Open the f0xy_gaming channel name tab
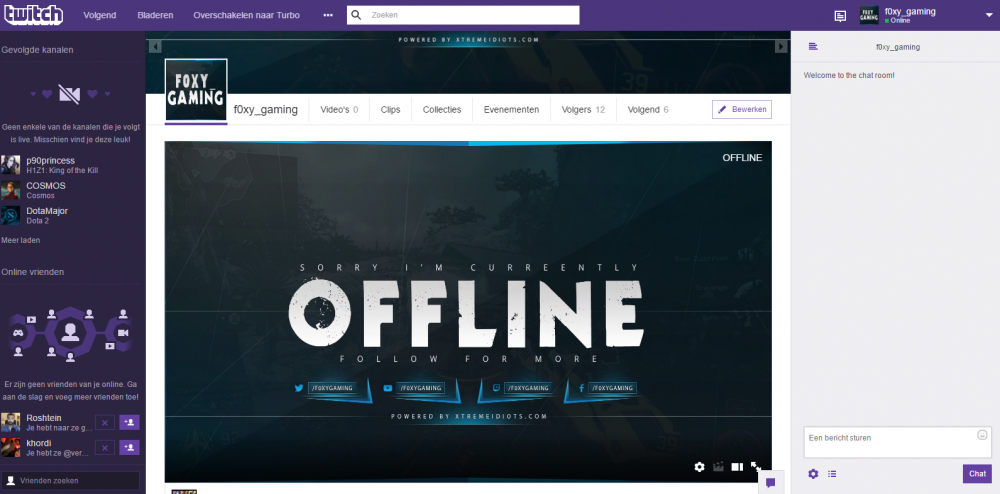This screenshot has width=1000, height=494. click(x=265, y=110)
